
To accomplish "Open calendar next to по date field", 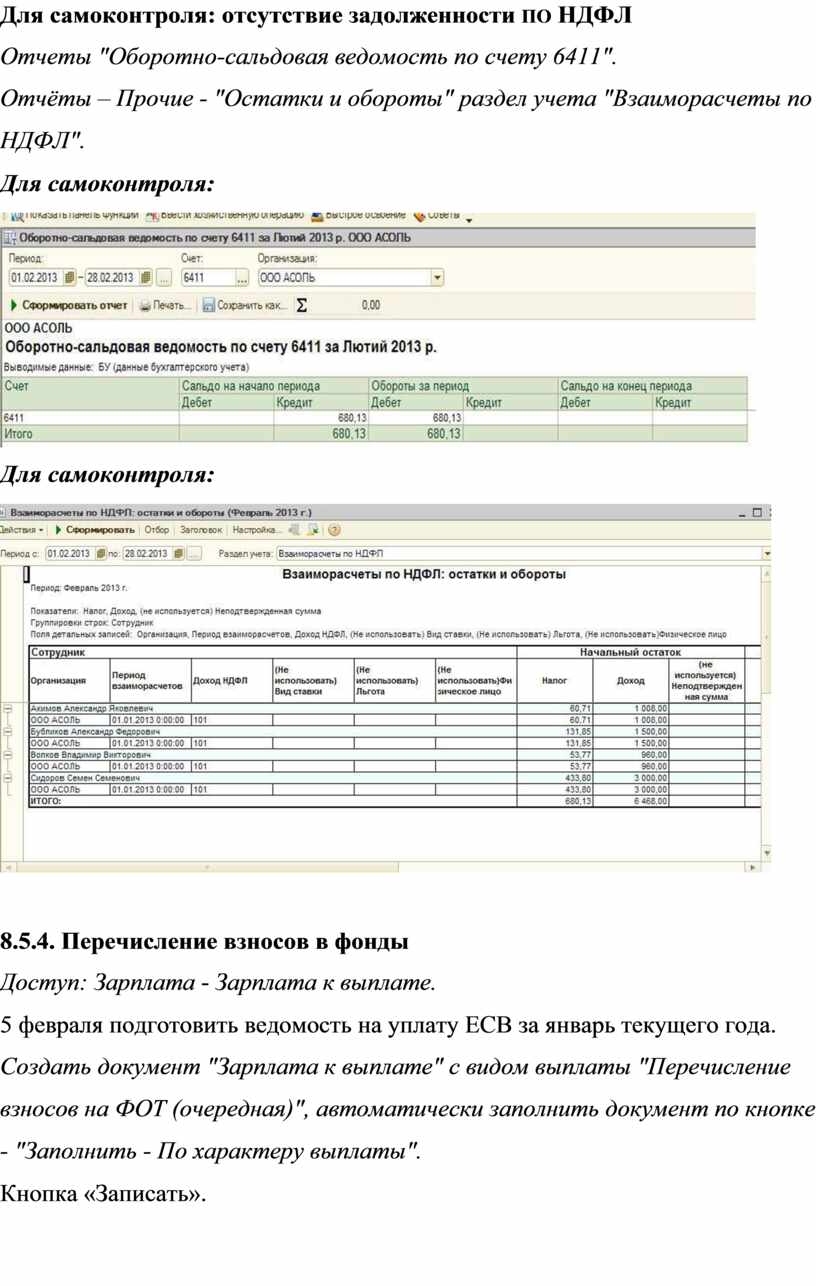I will pyautogui.click(x=178, y=553).
